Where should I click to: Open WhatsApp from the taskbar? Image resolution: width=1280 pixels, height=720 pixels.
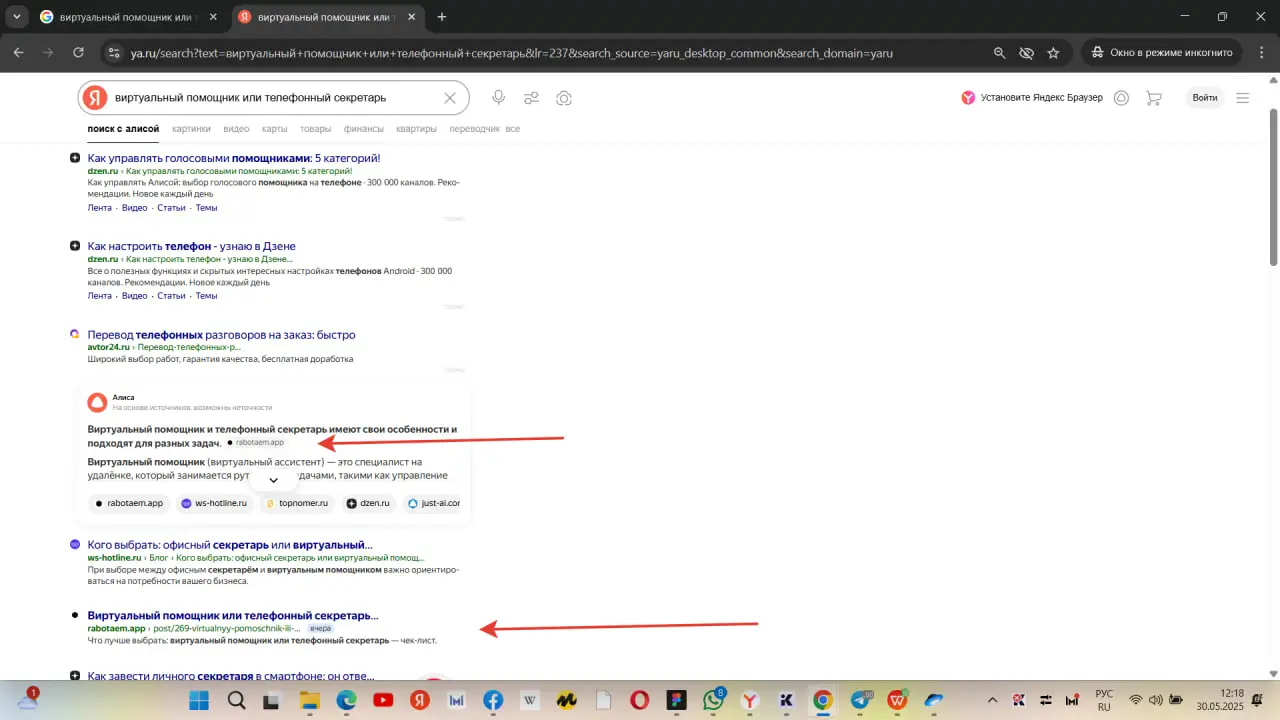pyautogui.click(x=713, y=700)
